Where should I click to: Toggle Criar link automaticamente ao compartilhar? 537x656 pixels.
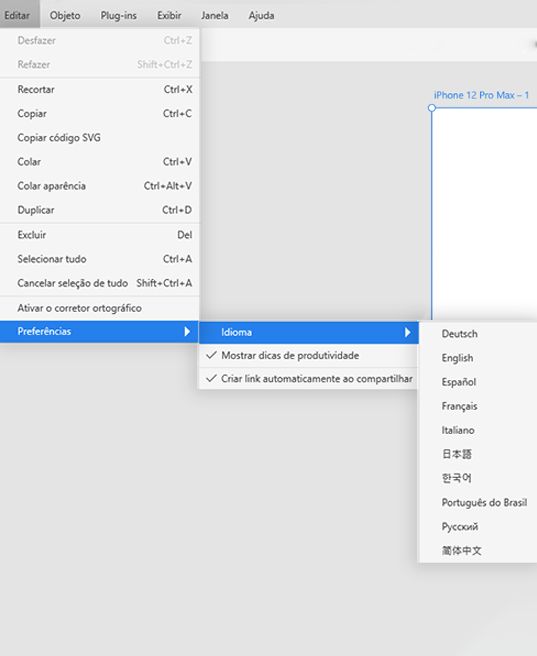[x=309, y=379]
